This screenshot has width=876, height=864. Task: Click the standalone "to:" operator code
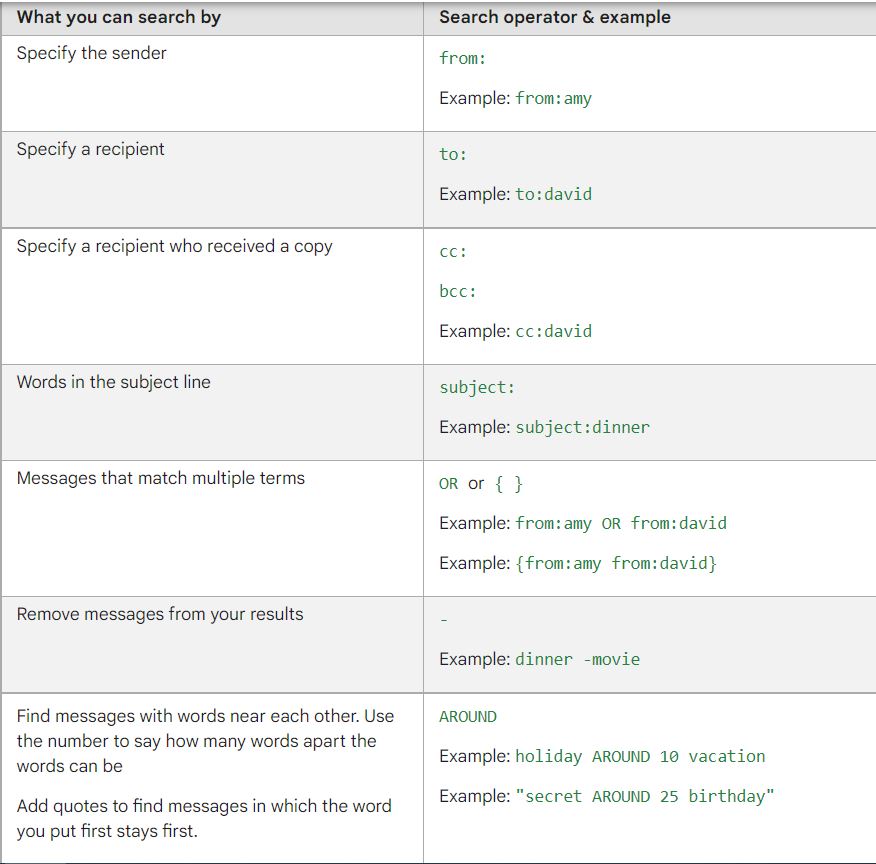coord(453,154)
